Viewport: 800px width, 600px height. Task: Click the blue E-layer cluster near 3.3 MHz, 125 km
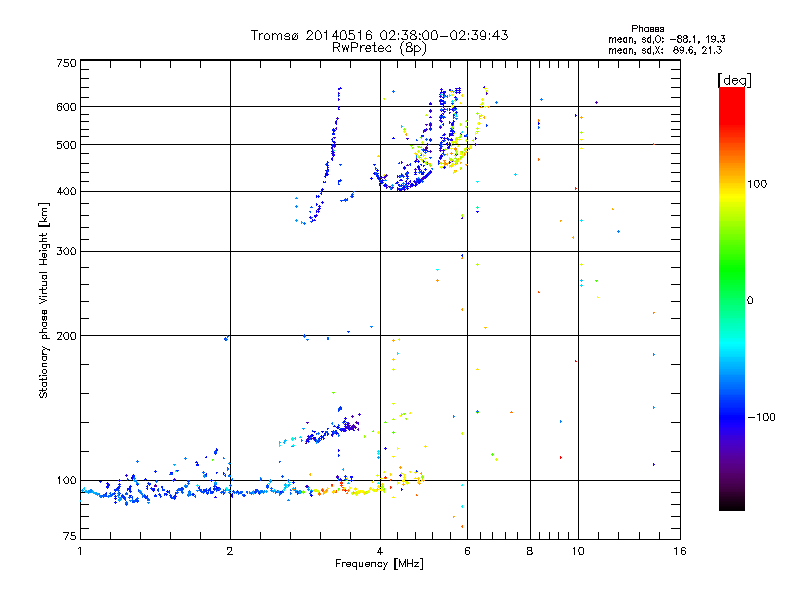click(332, 431)
